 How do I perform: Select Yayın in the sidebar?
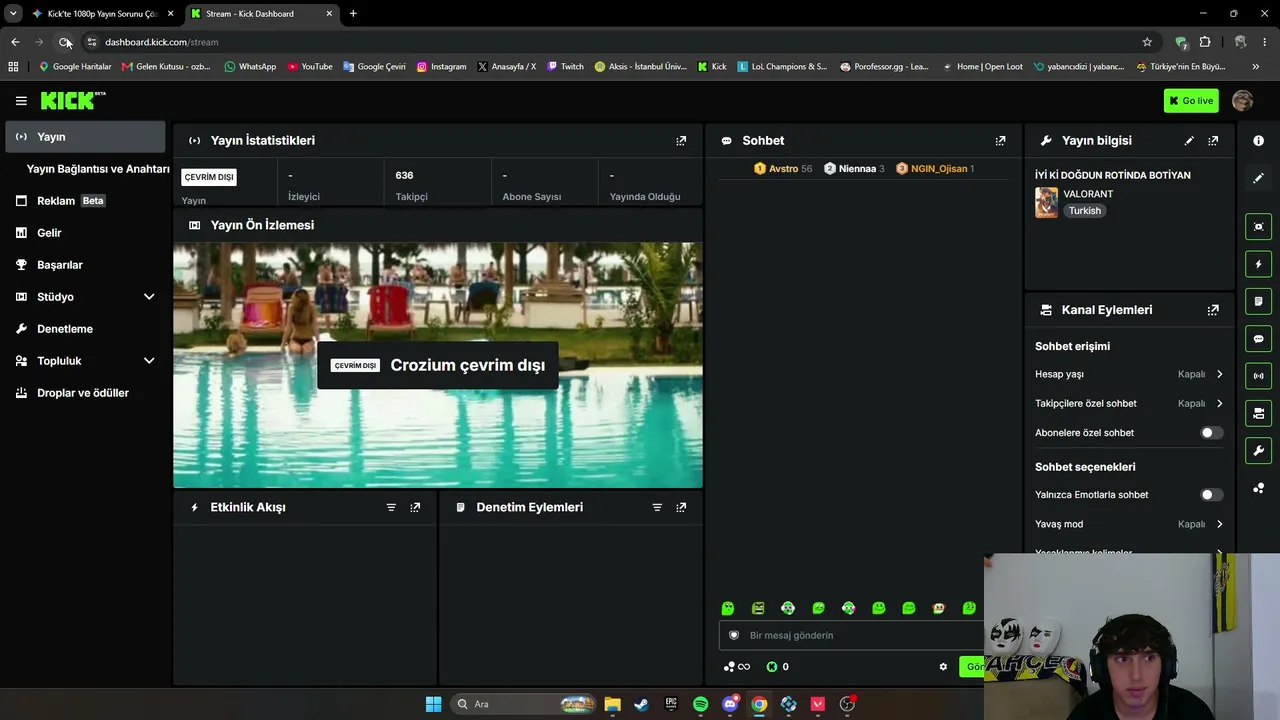(85, 137)
